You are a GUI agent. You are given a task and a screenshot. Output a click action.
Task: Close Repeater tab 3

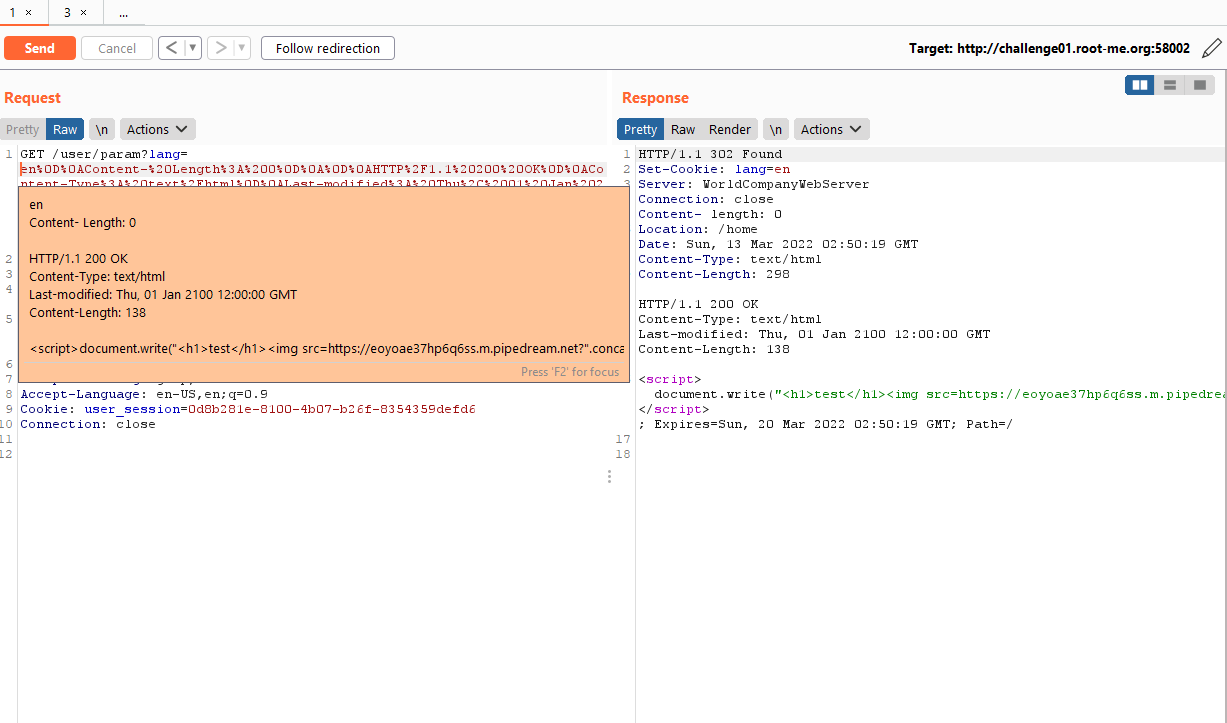[x=83, y=12]
